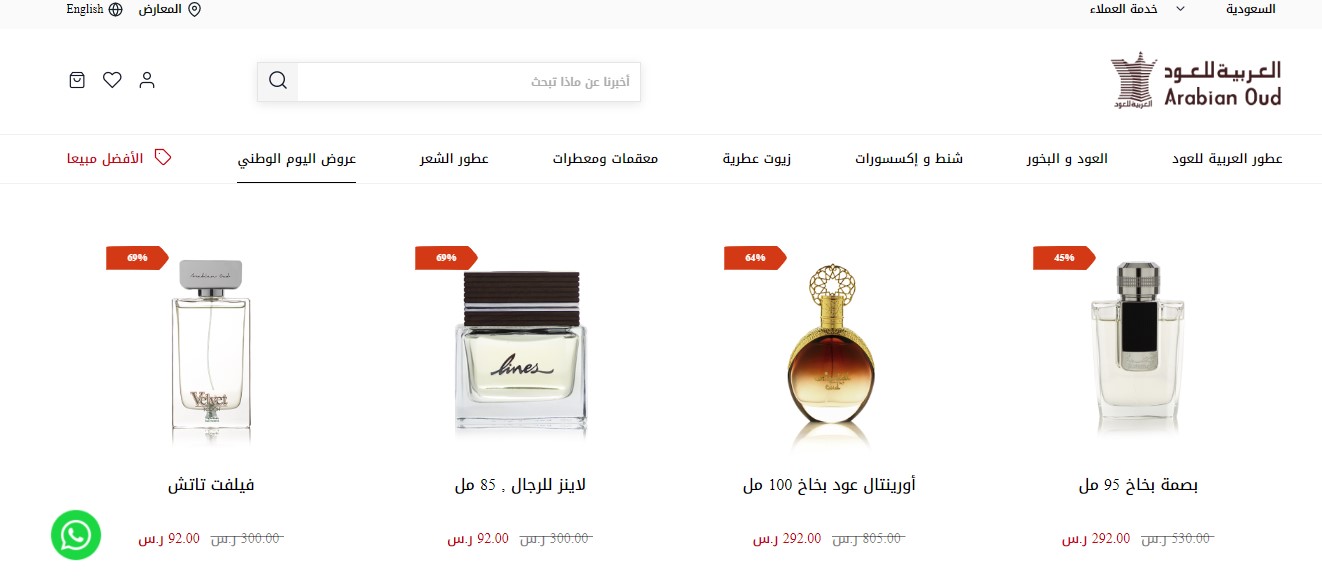Select the عروض اليوم الوطني tab

(x=296, y=159)
